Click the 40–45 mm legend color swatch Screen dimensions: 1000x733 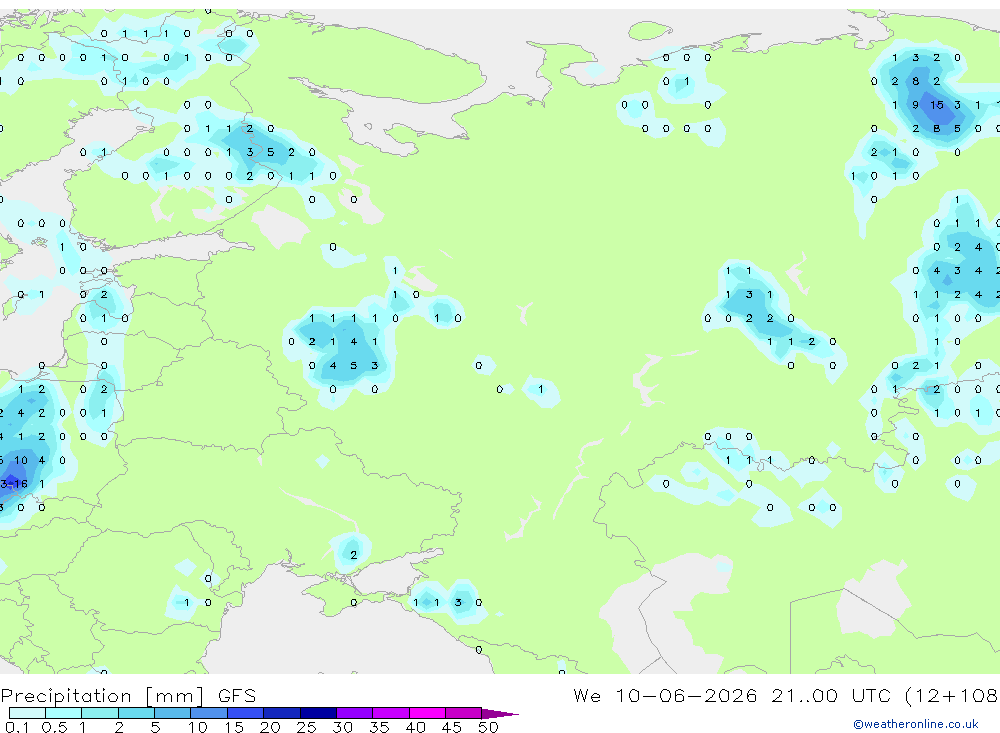tap(427, 713)
